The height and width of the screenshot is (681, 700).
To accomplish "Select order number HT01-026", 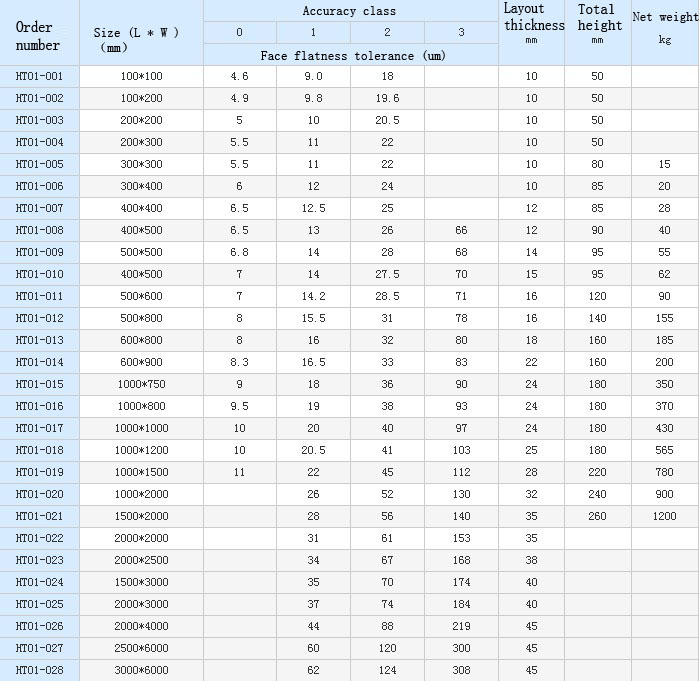I will click(39, 626).
